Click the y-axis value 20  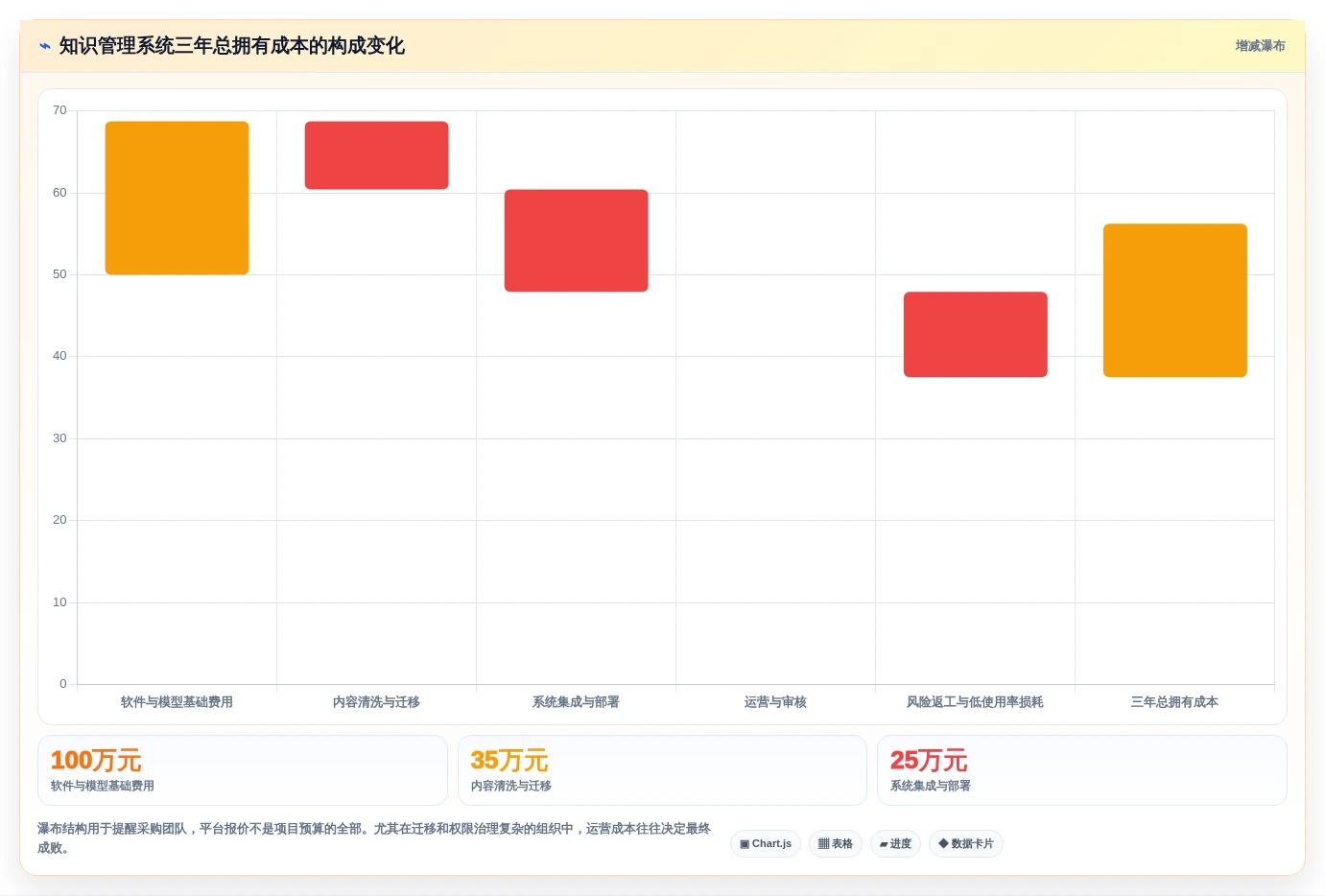point(60,520)
